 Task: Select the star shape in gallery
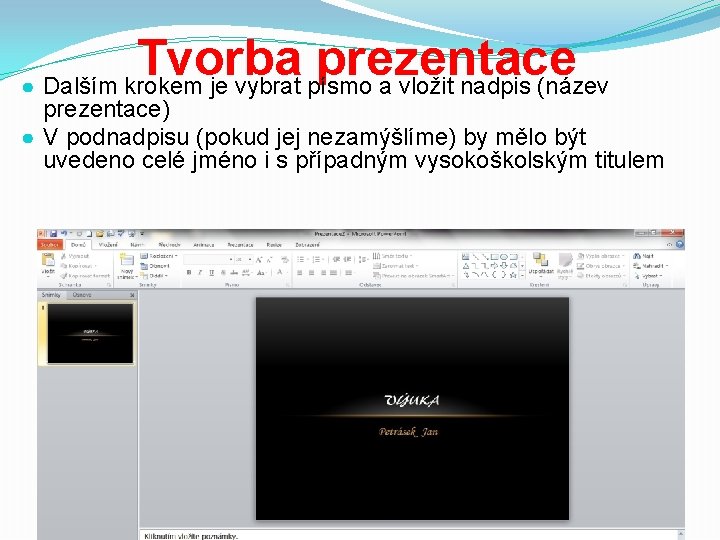click(513, 275)
